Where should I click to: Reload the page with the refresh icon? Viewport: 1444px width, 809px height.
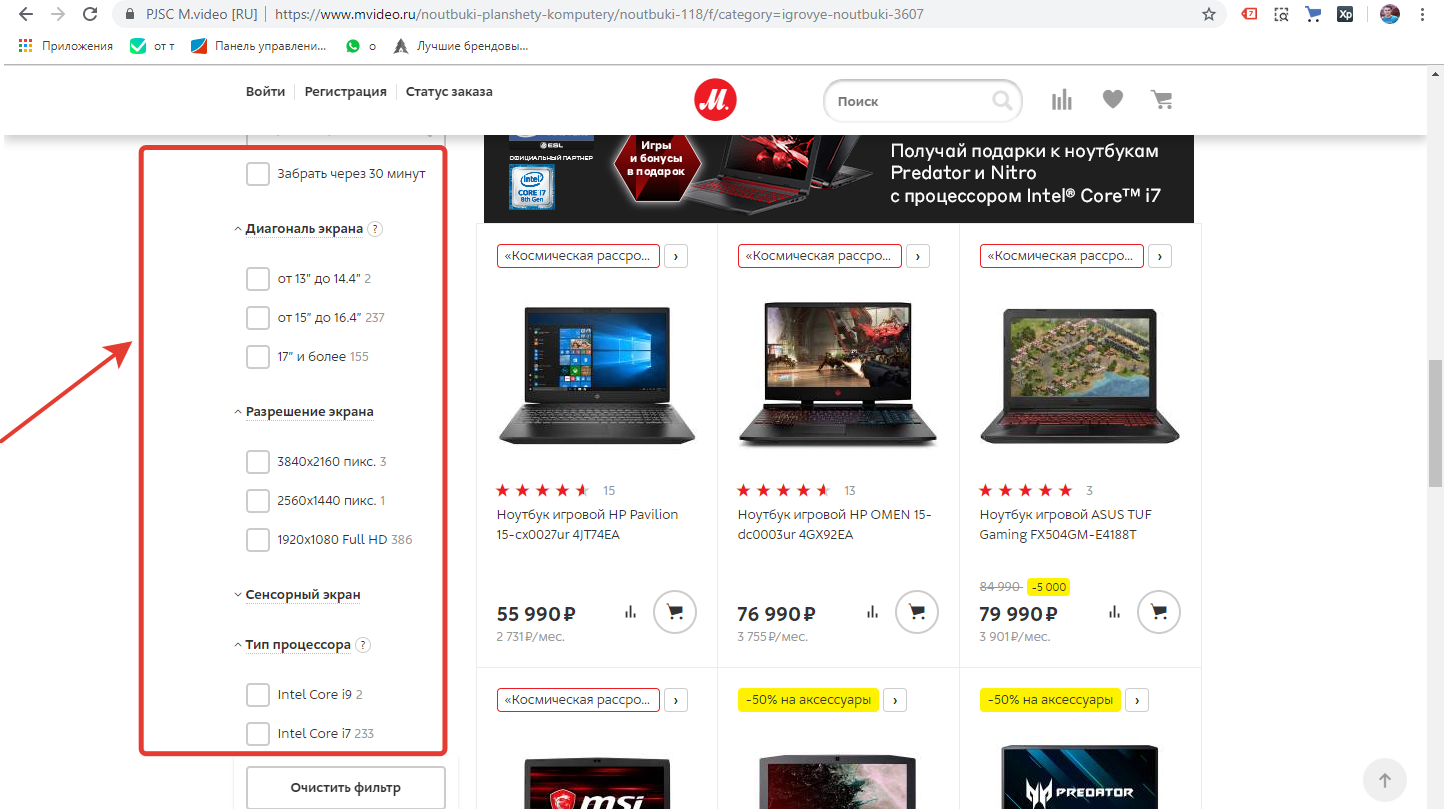pyautogui.click(x=90, y=15)
